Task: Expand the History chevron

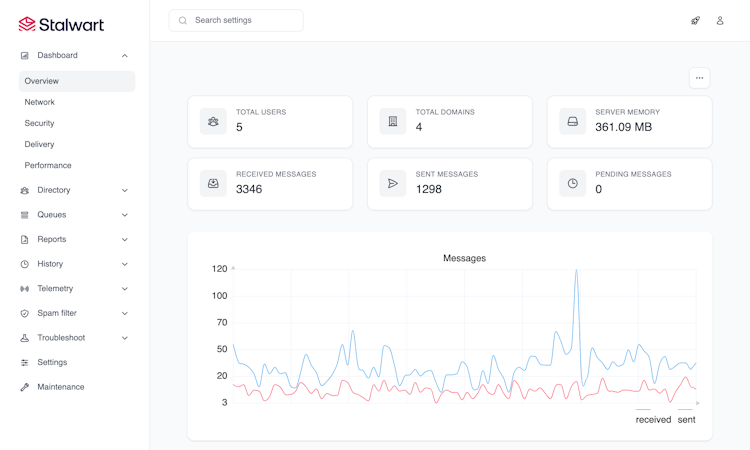Action: click(x=124, y=264)
